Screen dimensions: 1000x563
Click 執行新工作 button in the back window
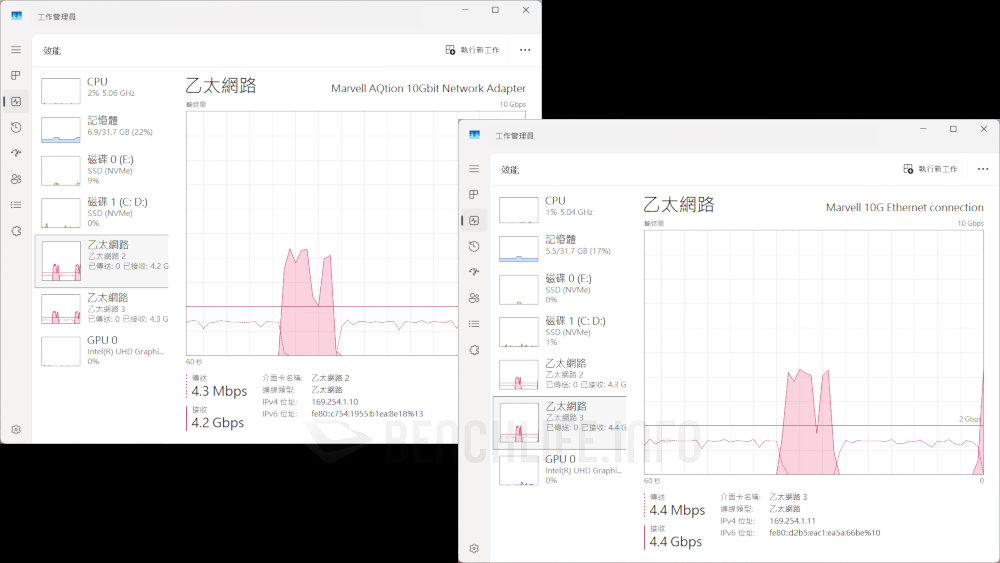(x=473, y=50)
